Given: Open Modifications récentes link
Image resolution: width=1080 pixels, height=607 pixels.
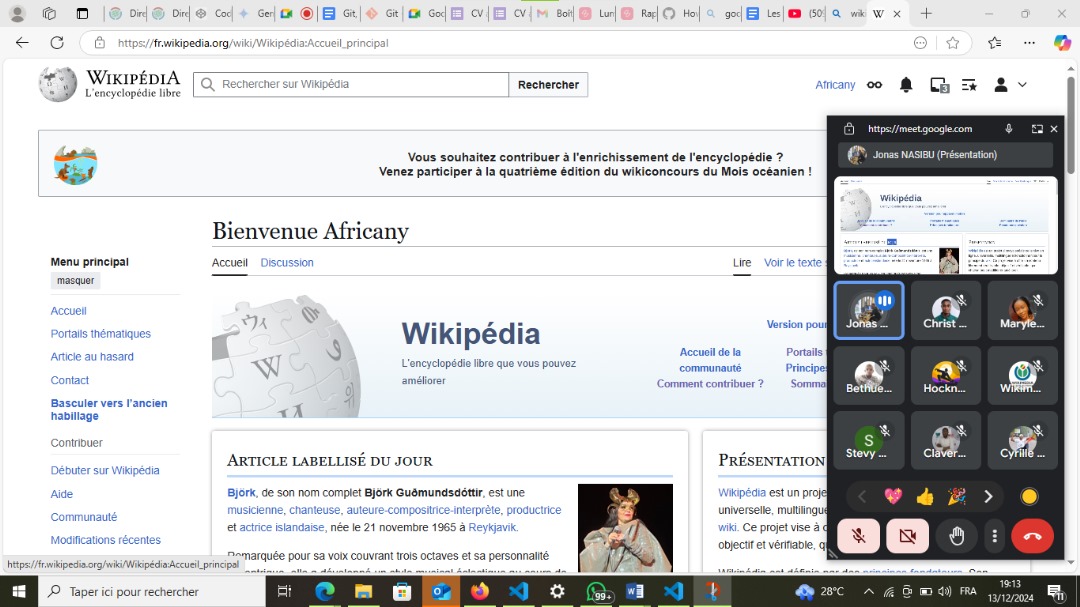Looking at the screenshot, I should tap(105, 540).
